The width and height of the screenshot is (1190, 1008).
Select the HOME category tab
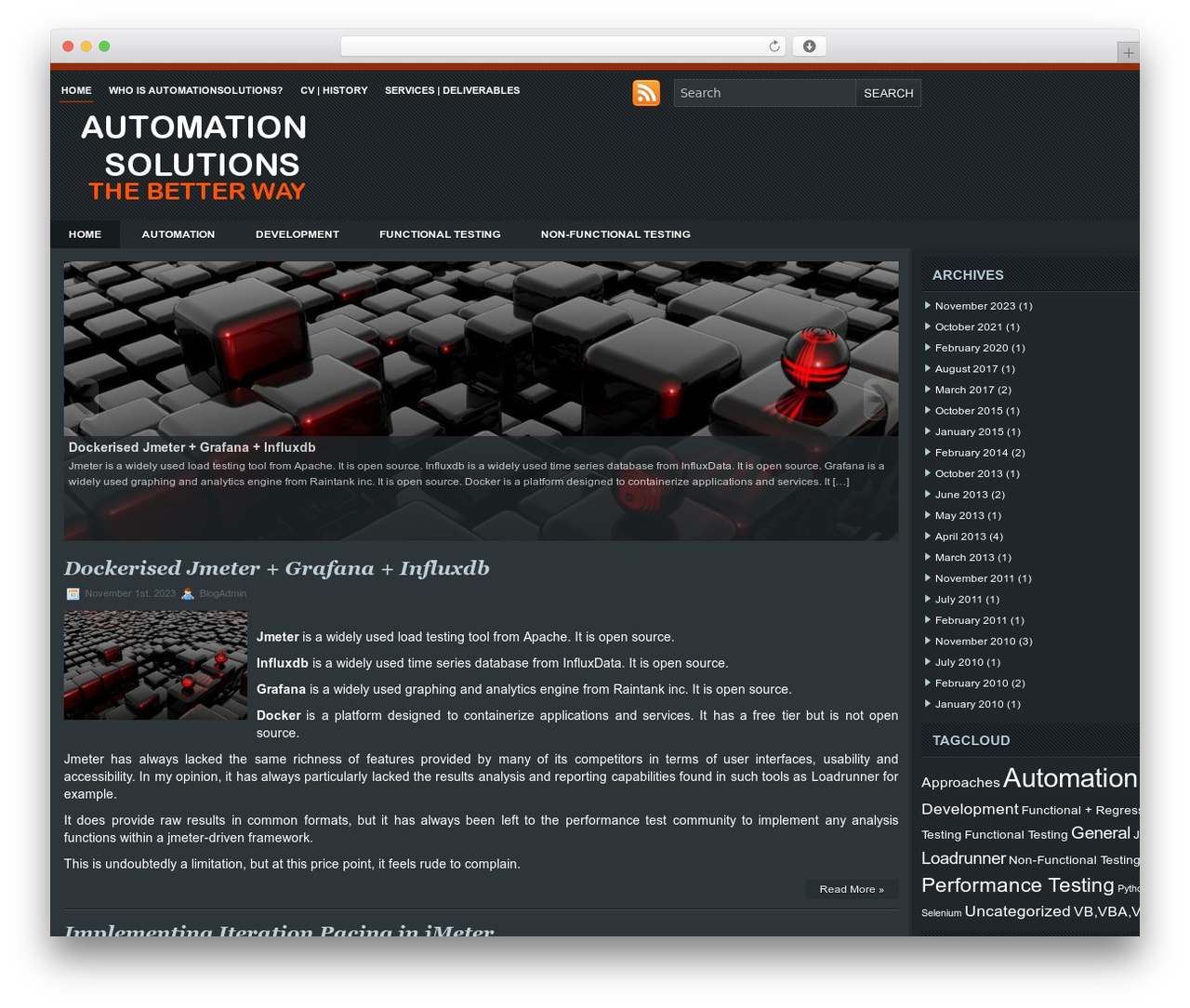(x=85, y=234)
